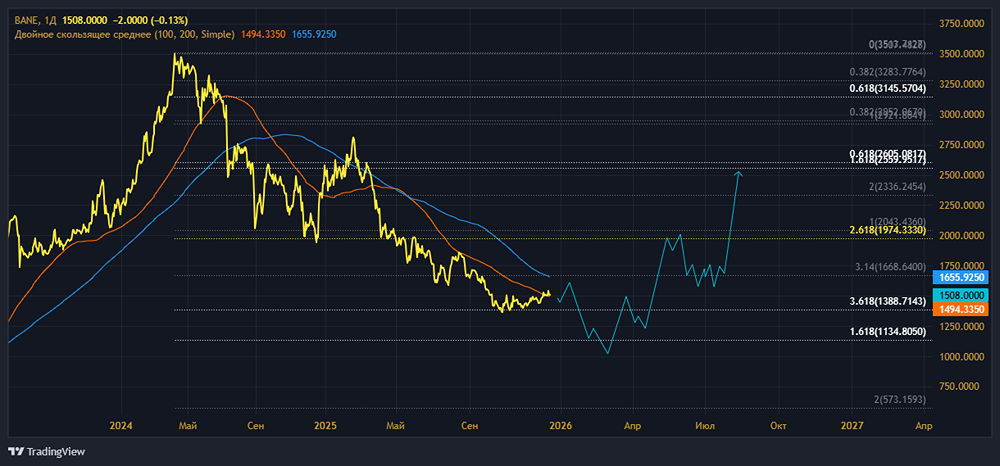Viewport: 1000px width, 466px height.
Task: Click the TradingView logo
Action: coord(47,452)
